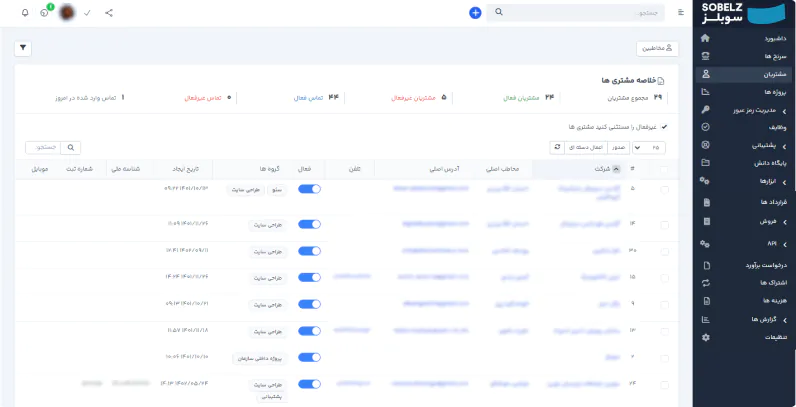Toggle the active switch for row 14

tap(309, 224)
